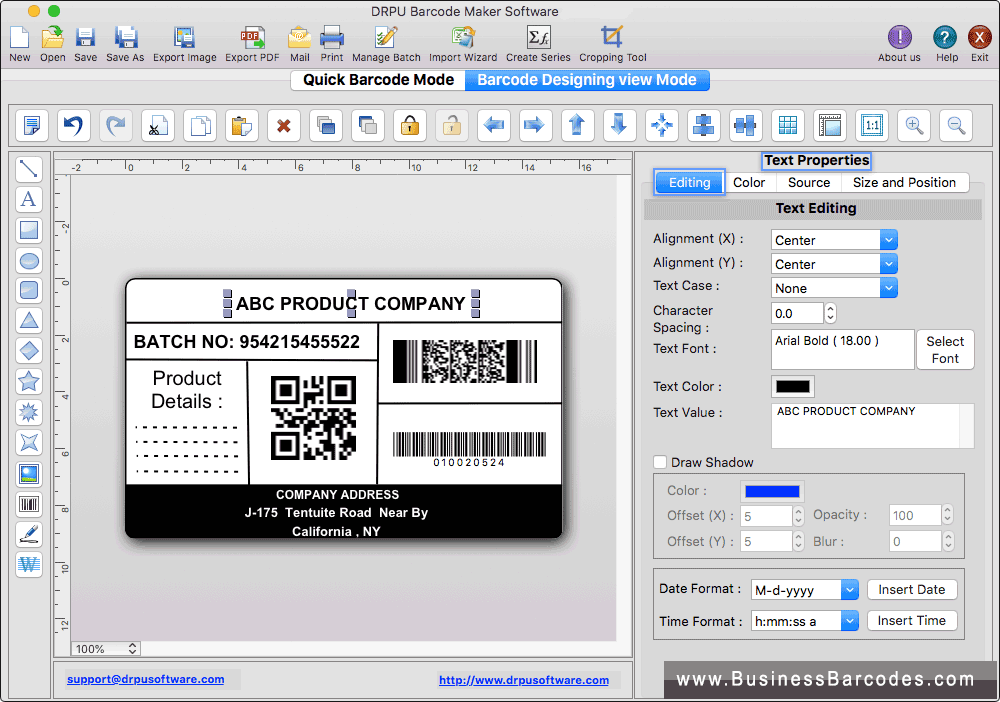Click the Save As icon
The width and height of the screenshot is (1000, 702).
pos(126,38)
